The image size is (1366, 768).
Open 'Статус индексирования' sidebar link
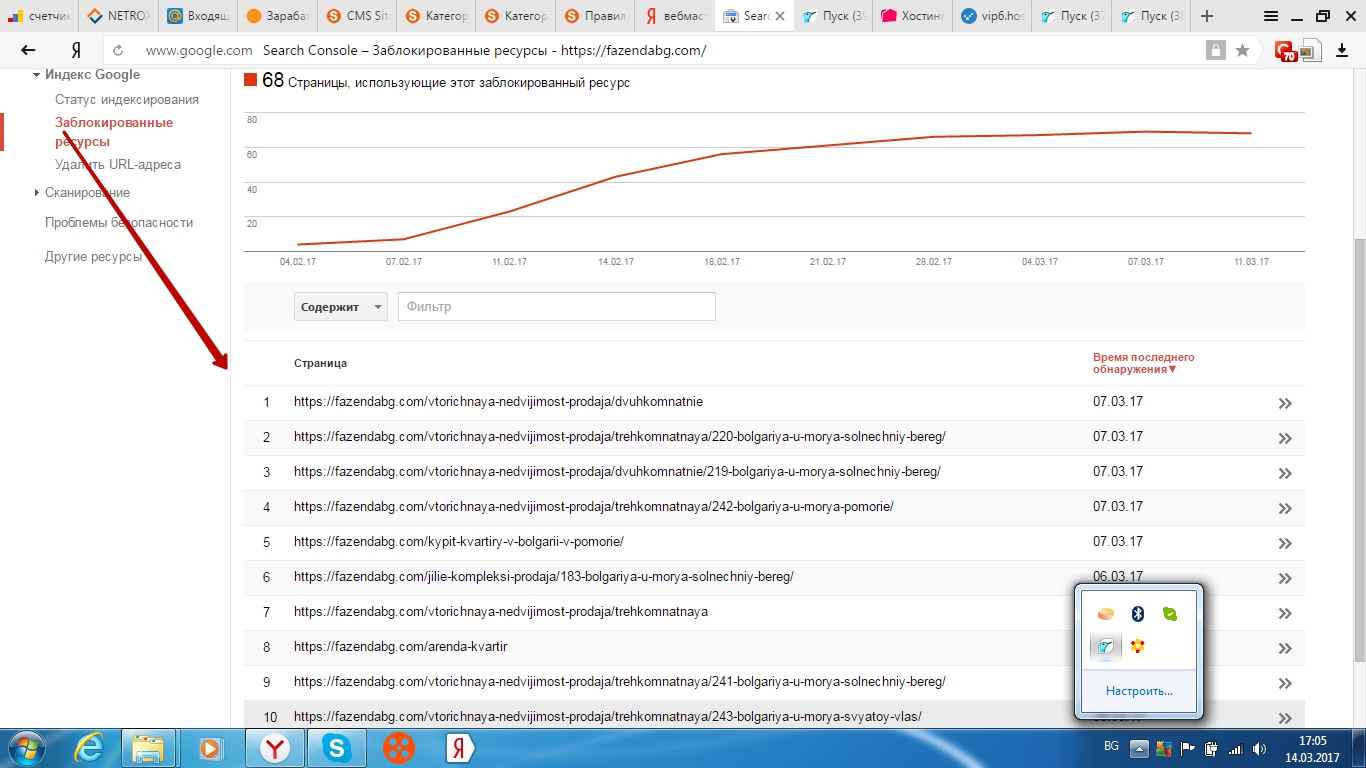(x=127, y=99)
